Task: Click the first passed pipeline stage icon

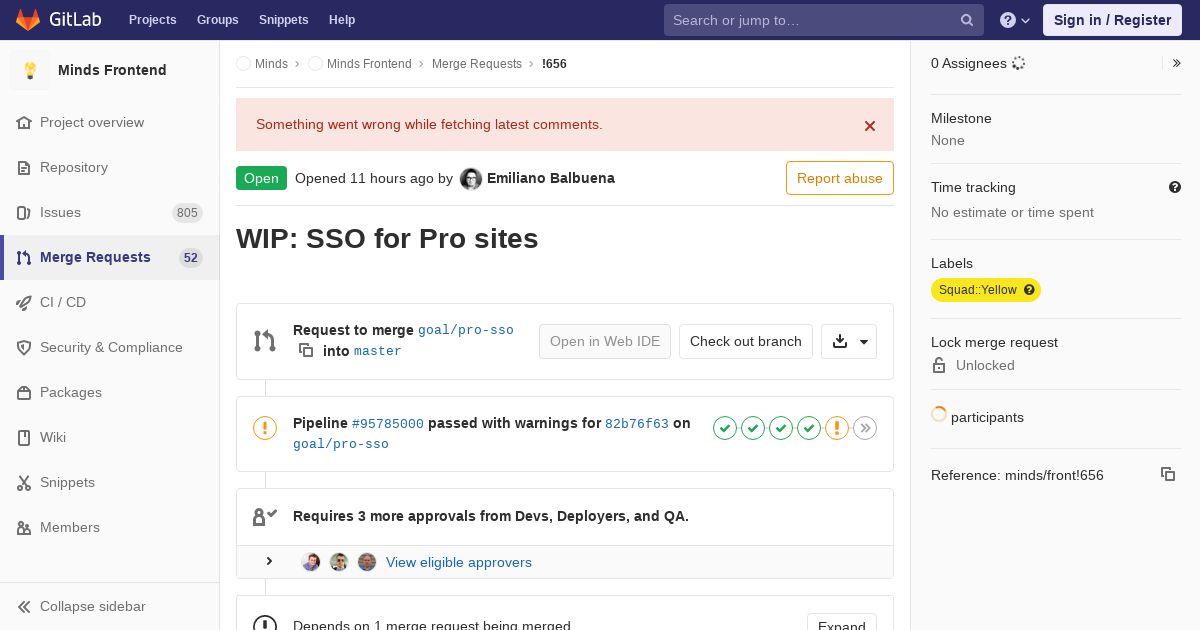Action: [x=725, y=428]
